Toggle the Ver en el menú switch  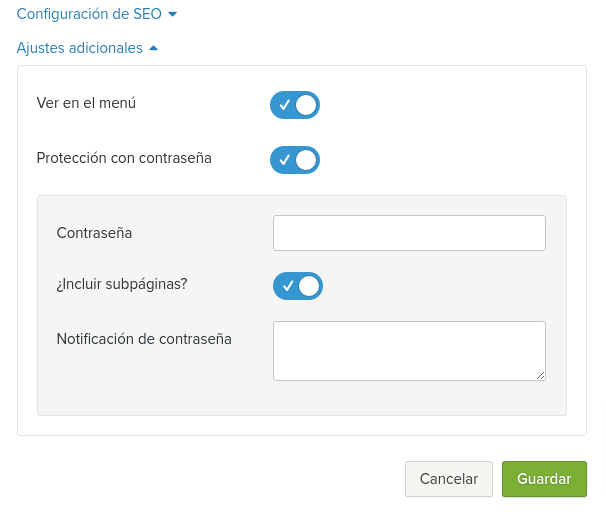(295, 105)
